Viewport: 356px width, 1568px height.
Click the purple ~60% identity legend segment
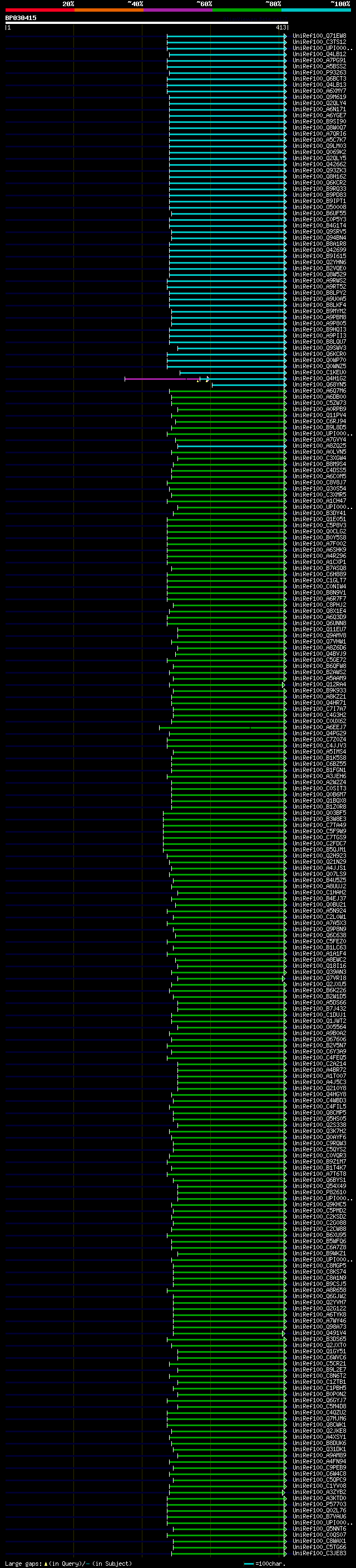click(x=179, y=10)
